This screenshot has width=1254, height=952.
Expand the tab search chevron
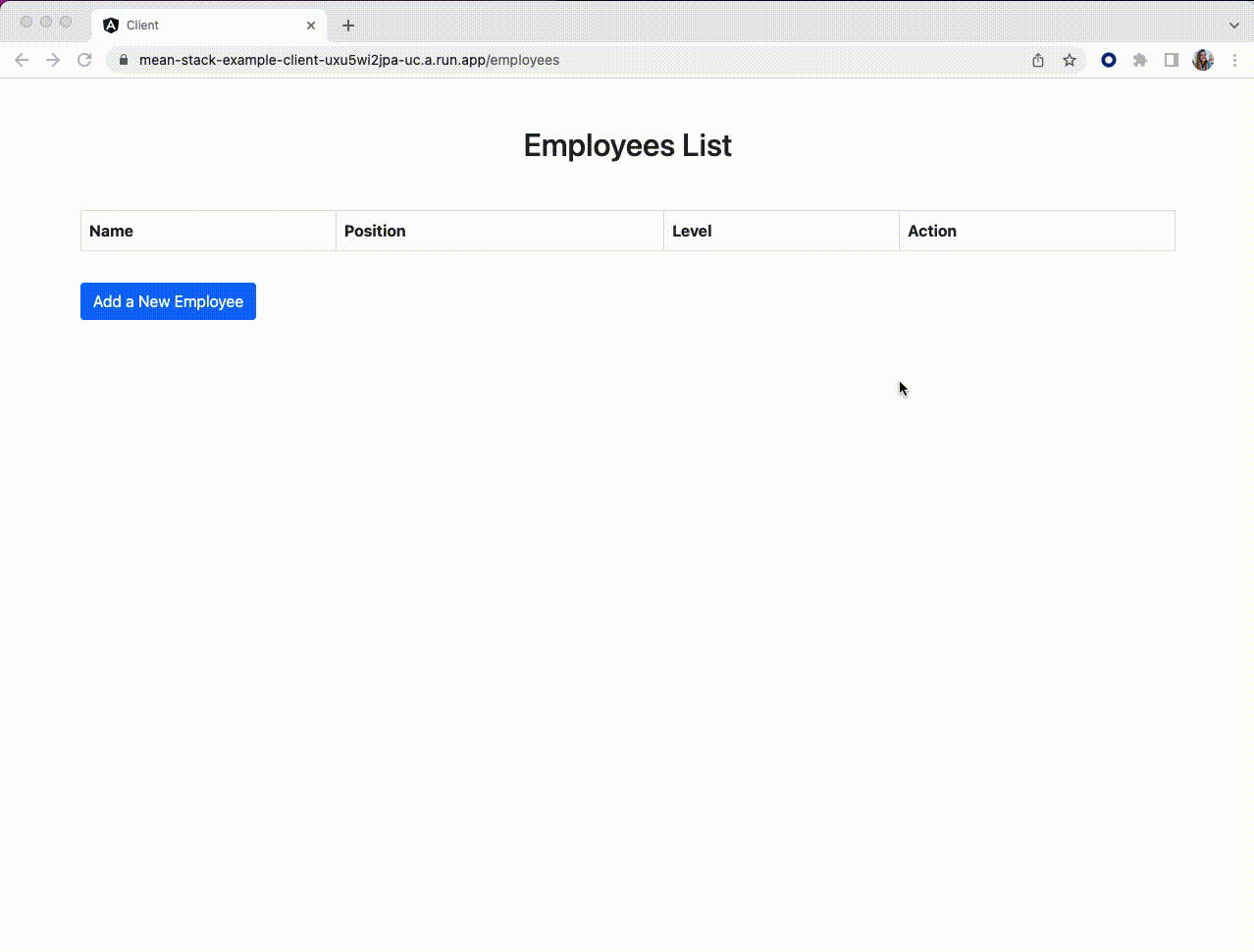click(1234, 26)
